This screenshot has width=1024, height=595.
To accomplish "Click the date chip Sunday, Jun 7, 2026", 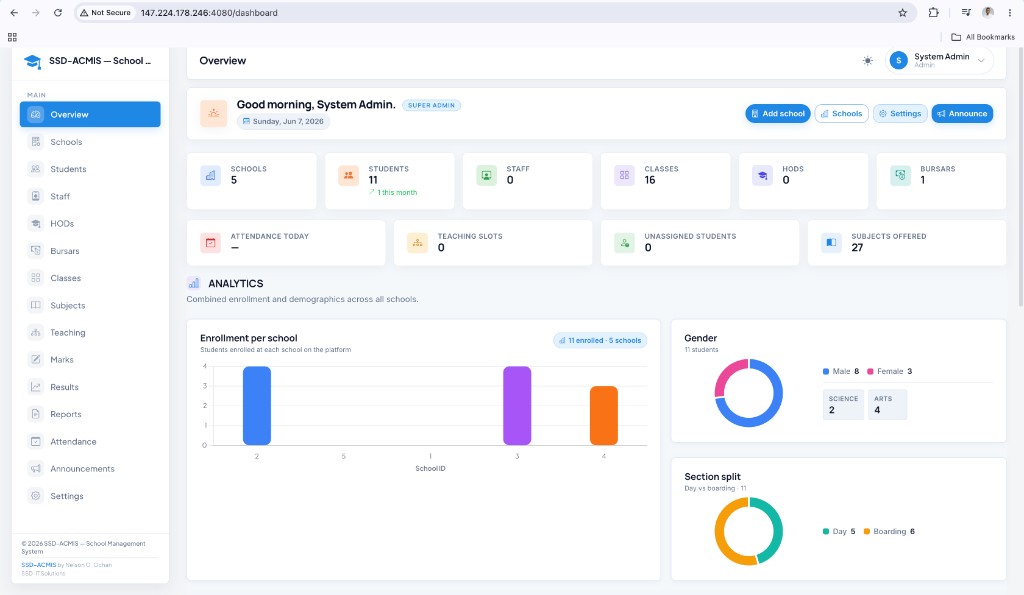I will click(x=283, y=121).
